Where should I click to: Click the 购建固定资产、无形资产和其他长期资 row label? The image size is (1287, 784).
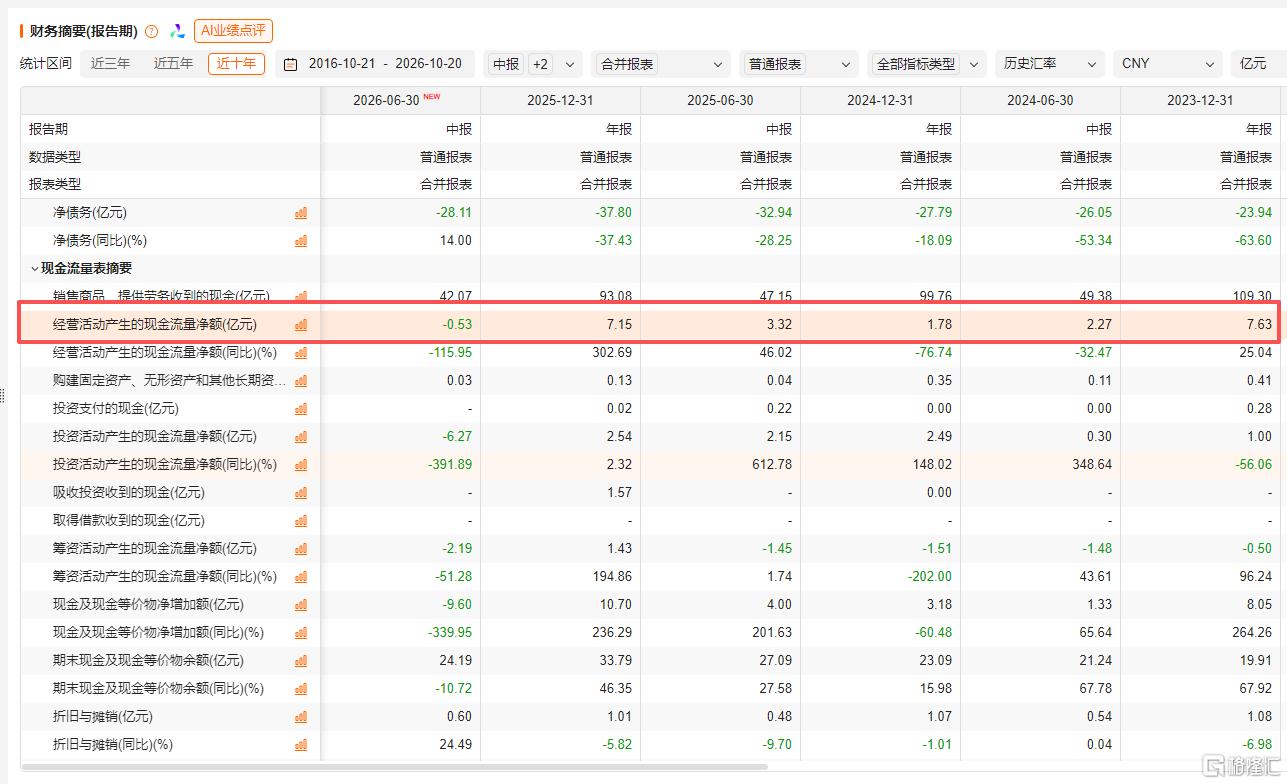(169, 381)
